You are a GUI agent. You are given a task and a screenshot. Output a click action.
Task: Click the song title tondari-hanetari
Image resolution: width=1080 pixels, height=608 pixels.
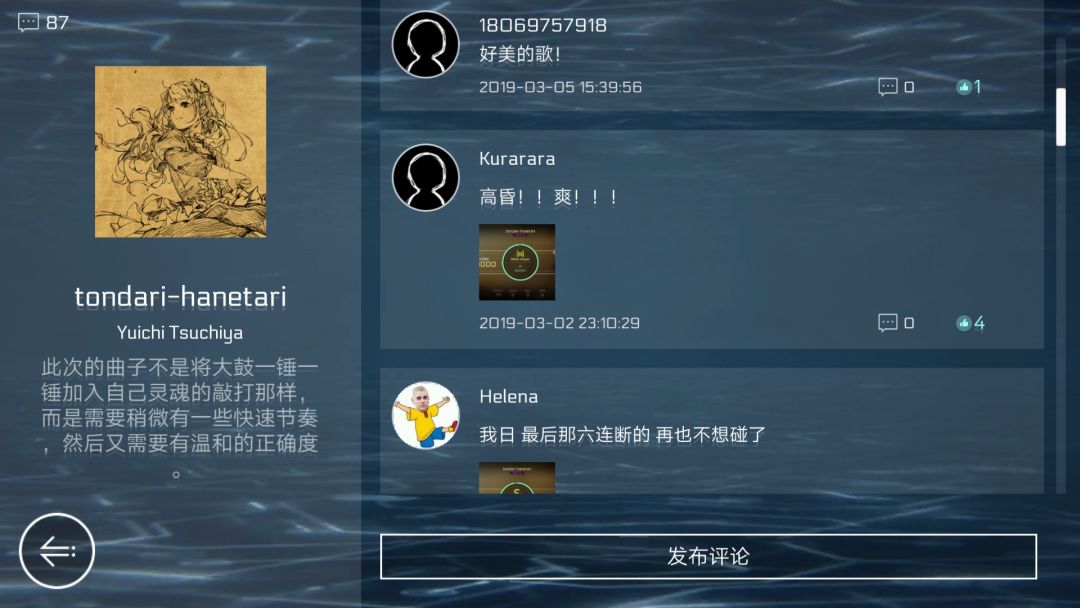180,297
